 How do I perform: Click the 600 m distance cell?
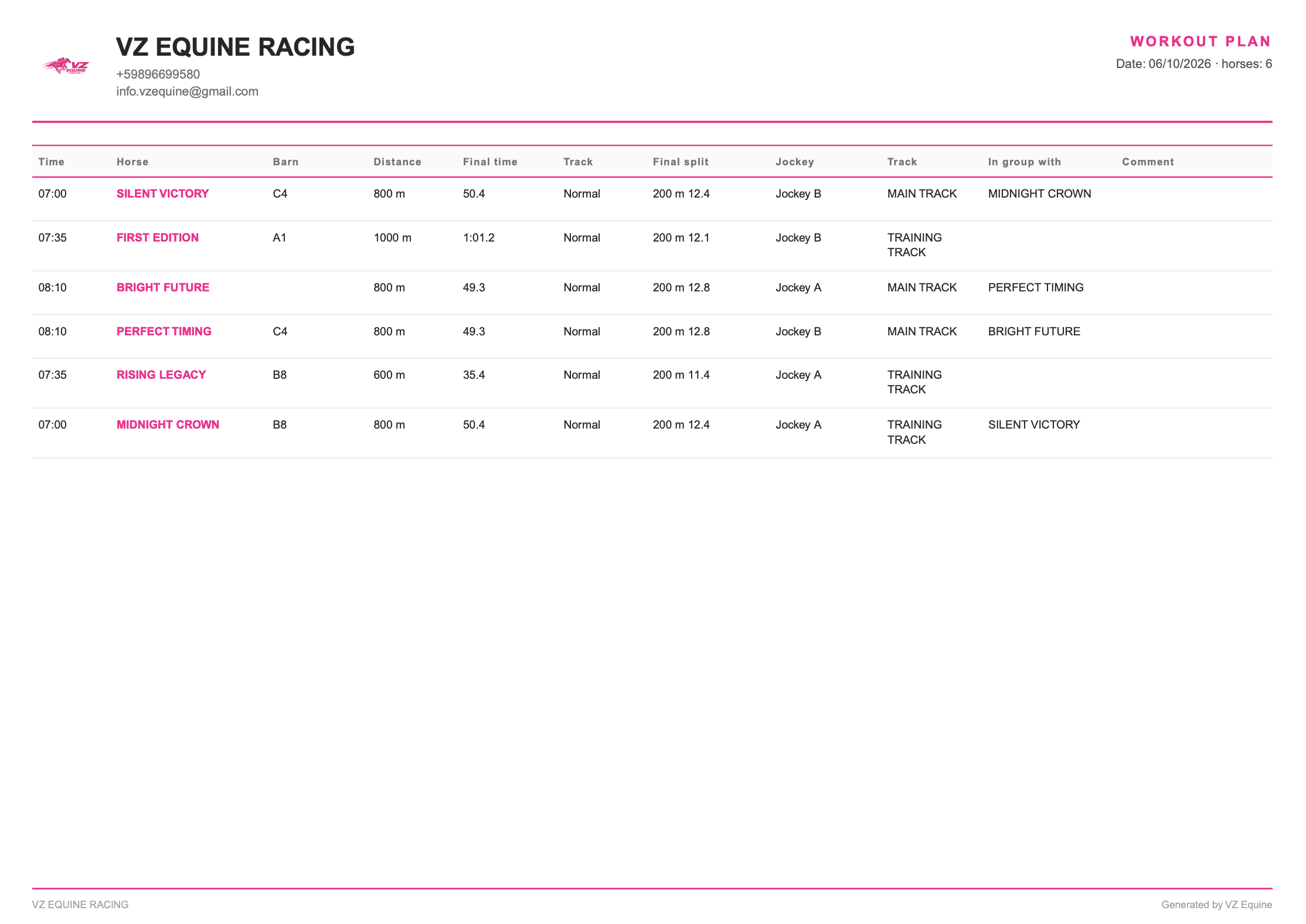389,375
